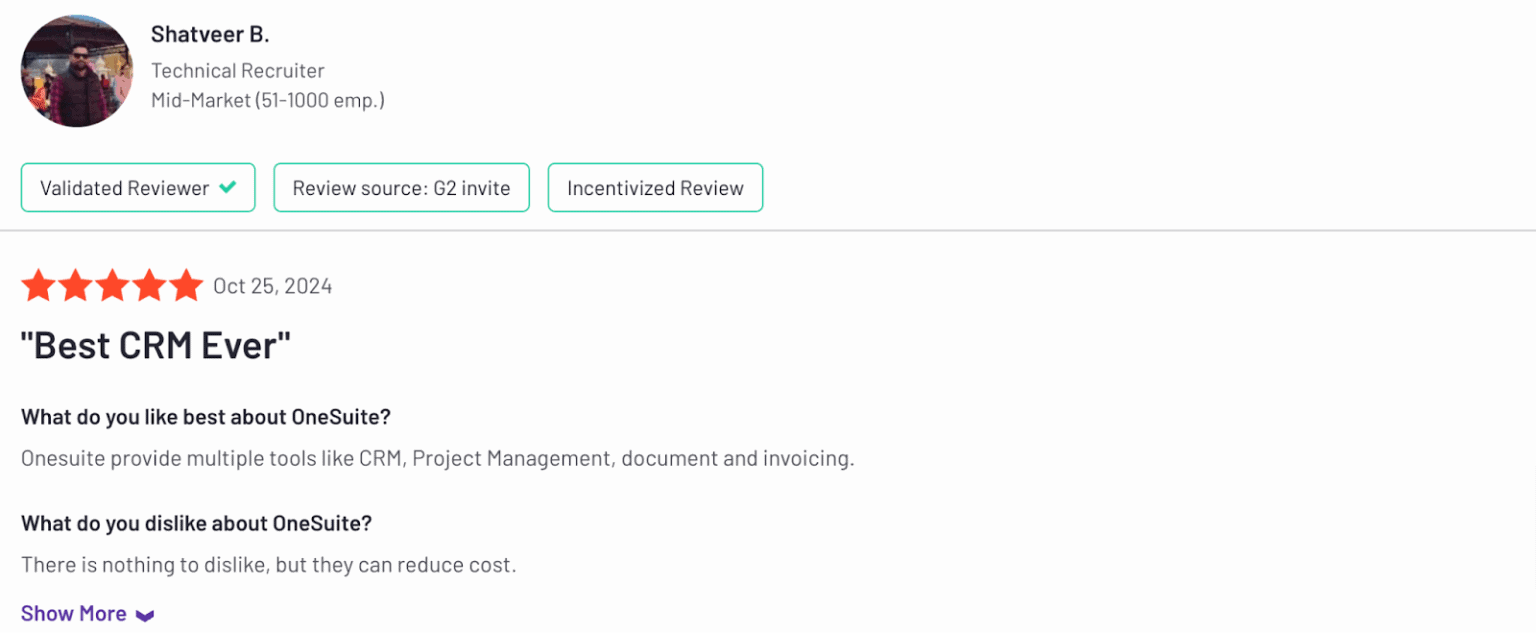This screenshot has height=633, width=1536.
Task: Click the fourth star rating icon
Action: point(148,285)
